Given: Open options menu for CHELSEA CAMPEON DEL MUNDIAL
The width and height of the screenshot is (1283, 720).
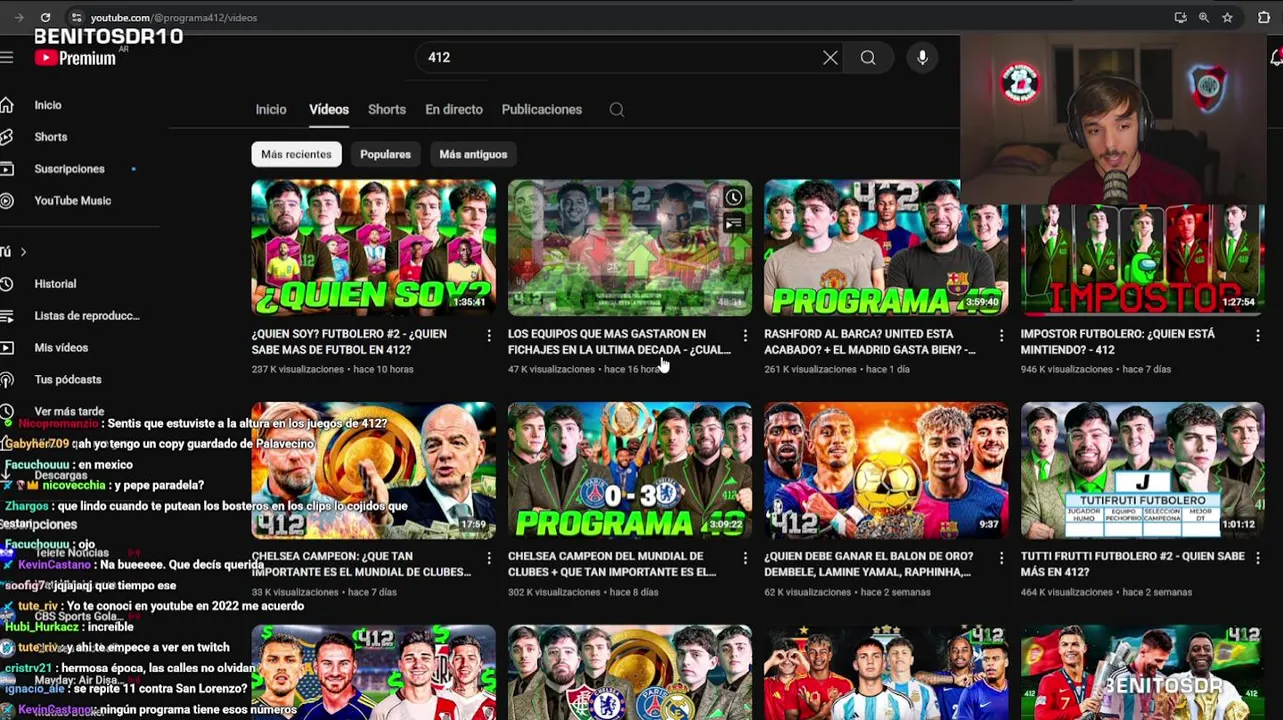Looking at the screenshot, I should pos(745,557).
